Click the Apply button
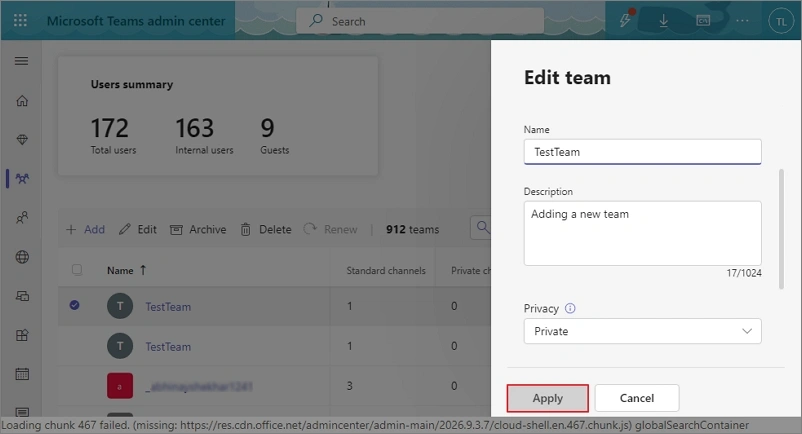Viewport: 802px width, 434px height. [547, 398]
